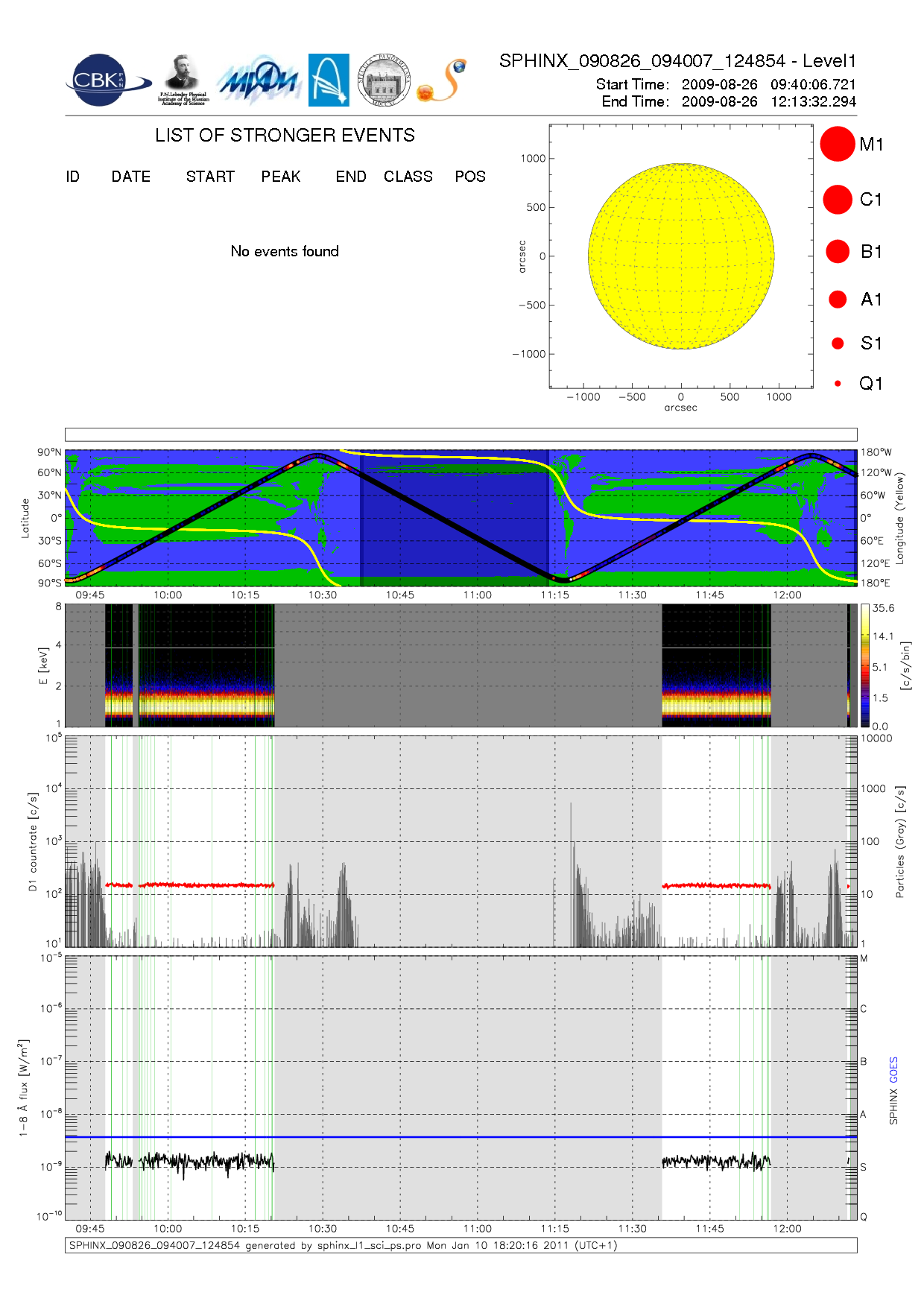
Task: Click the orange S sun-earth logo
Action: click(443, 80)
